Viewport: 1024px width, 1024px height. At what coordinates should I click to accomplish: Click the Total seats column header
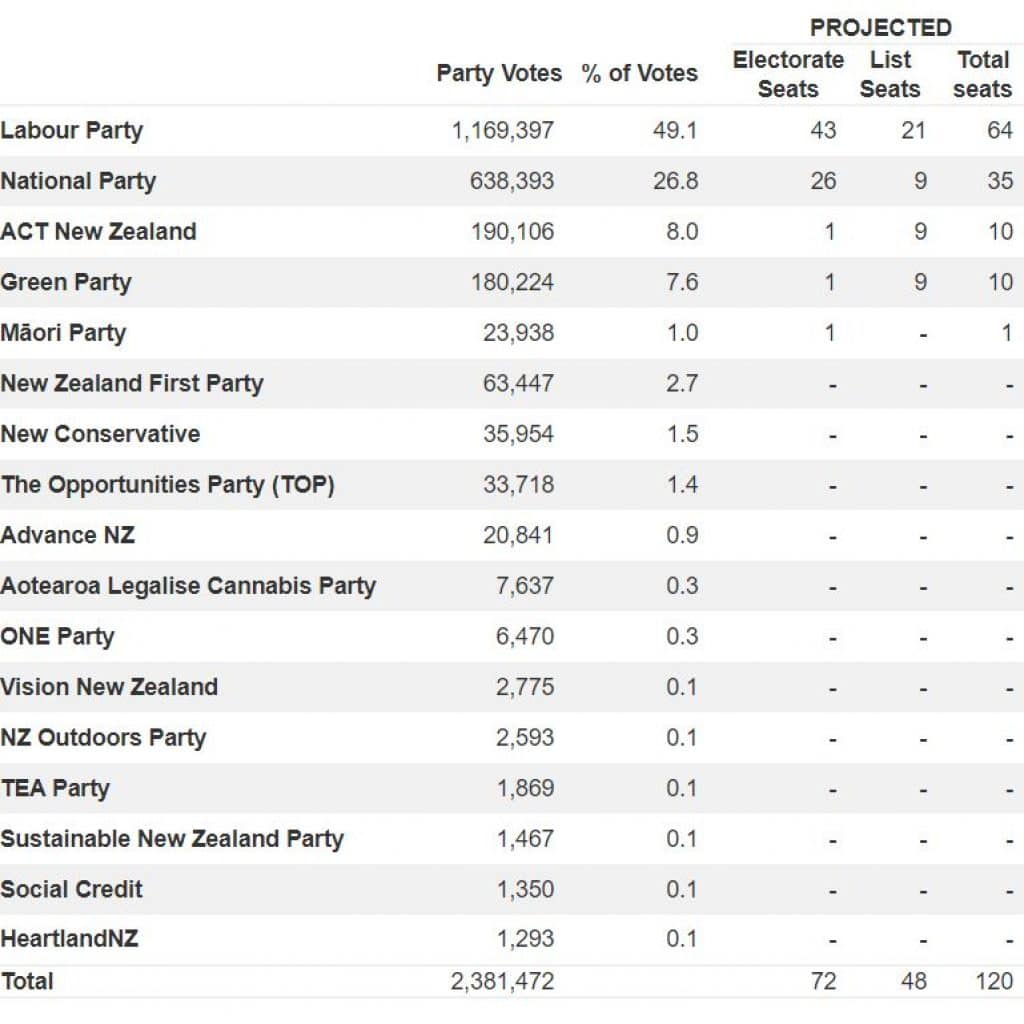[x=982, y=74]
